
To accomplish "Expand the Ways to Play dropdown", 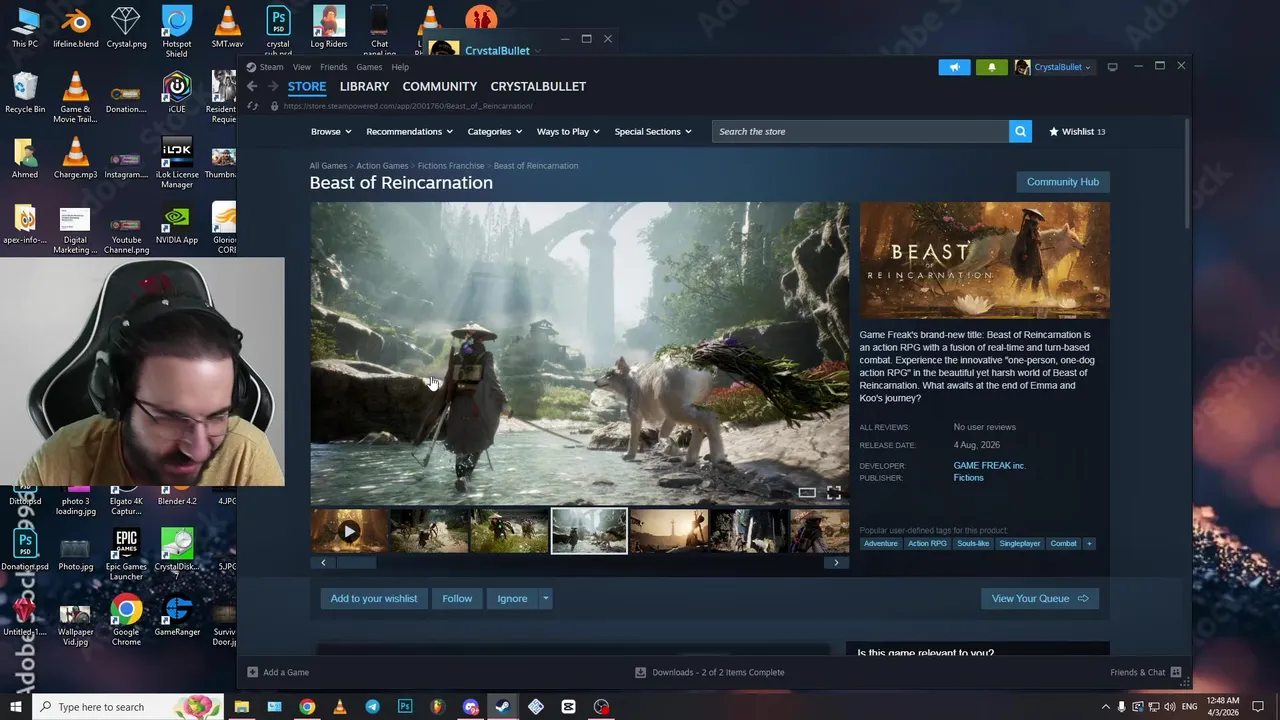I will point(568,131).
